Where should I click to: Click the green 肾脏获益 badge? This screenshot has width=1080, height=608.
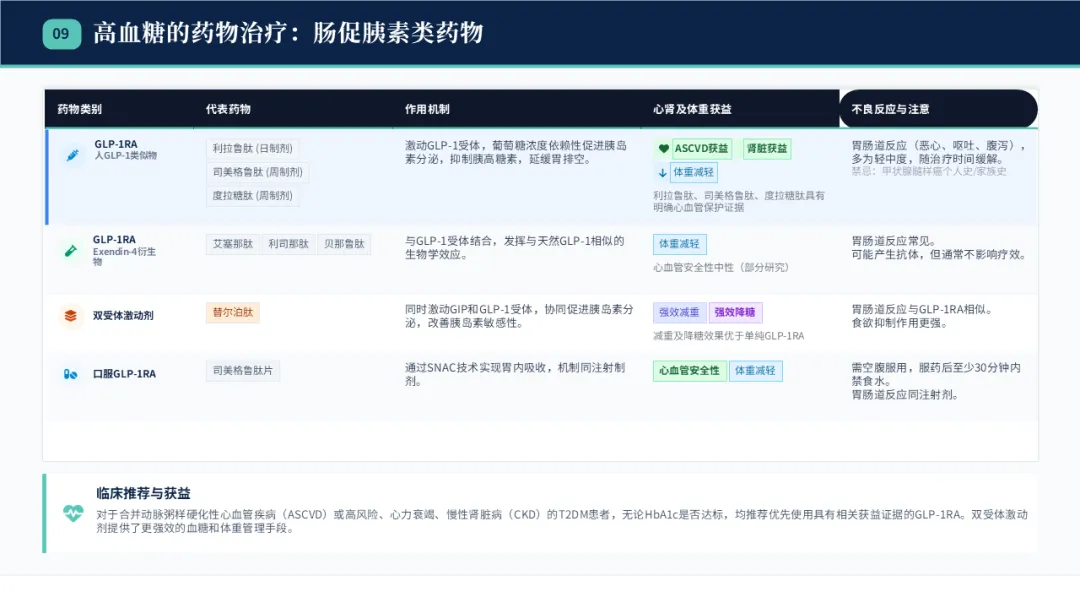point(767,149)
